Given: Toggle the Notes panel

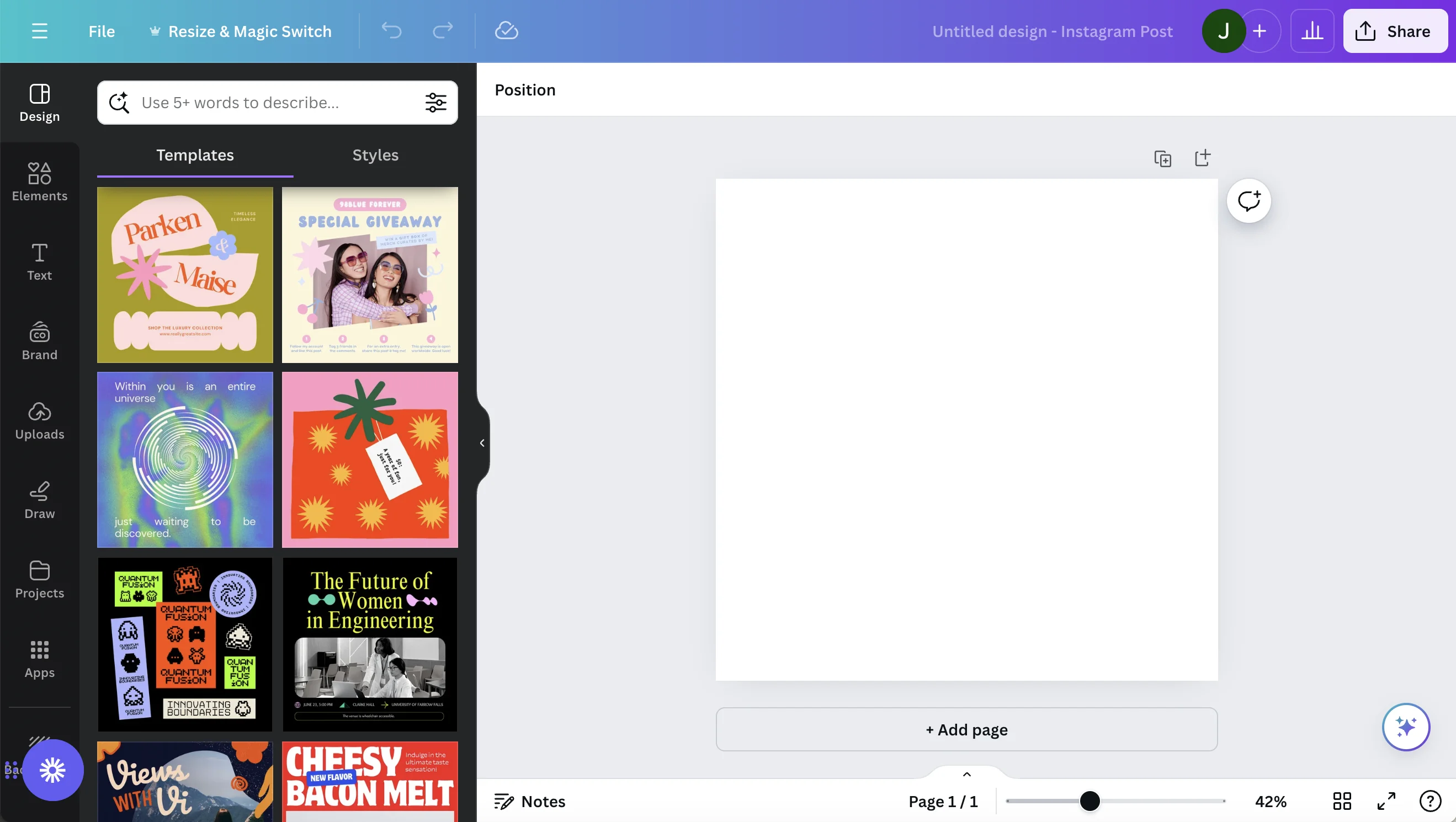Looking at the screenshot, I should [530, 800].
